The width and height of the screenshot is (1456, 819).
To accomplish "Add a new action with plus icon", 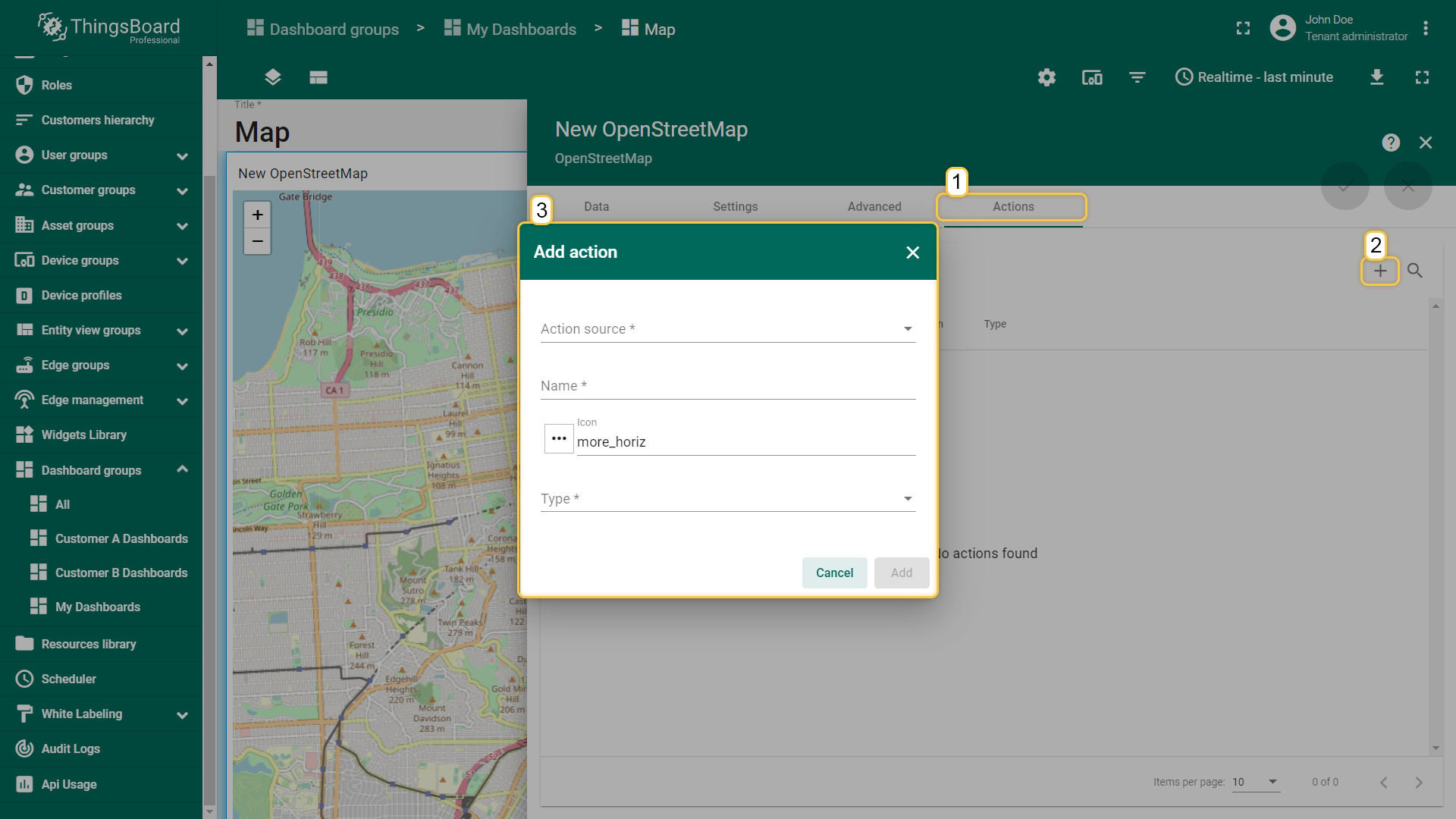I will tap(1380, 271).
